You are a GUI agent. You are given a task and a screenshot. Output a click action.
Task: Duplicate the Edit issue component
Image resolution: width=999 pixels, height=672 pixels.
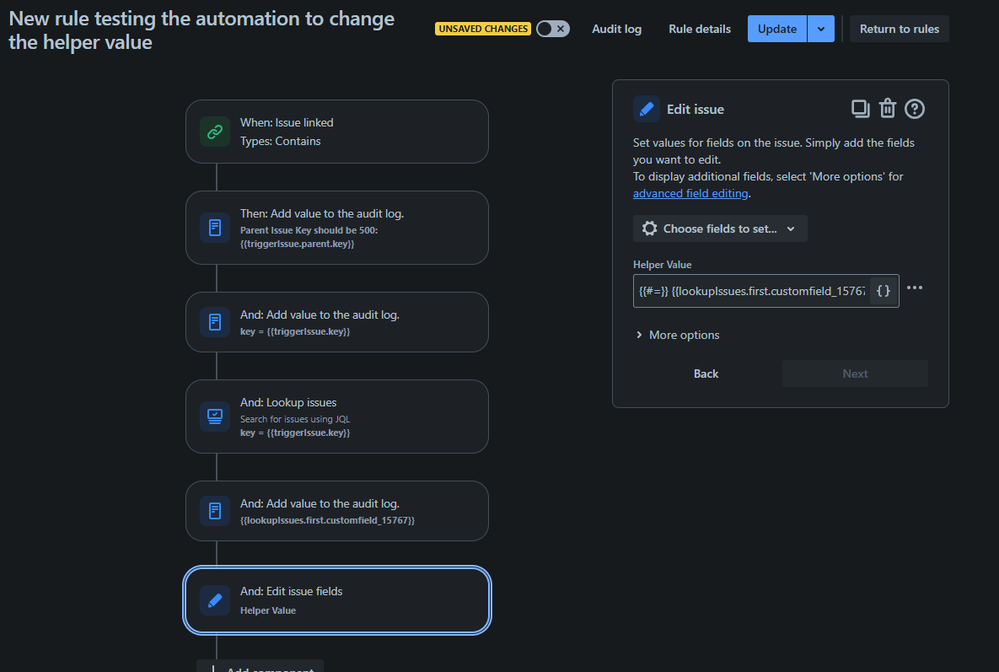860,109
